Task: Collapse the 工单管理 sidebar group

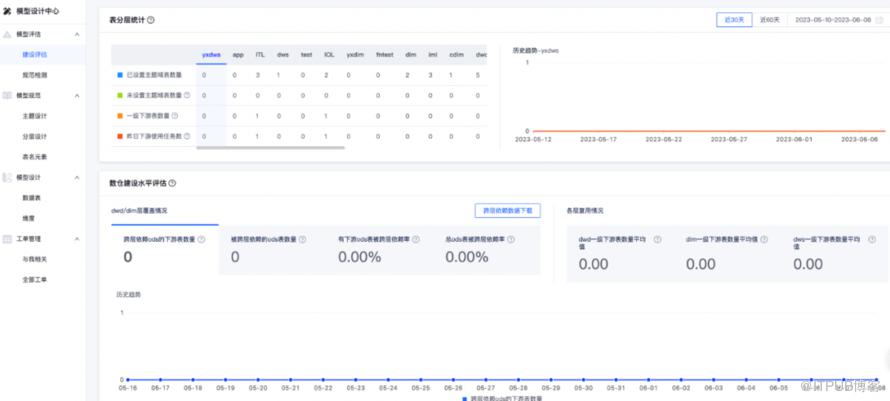Action: point(78,239)
